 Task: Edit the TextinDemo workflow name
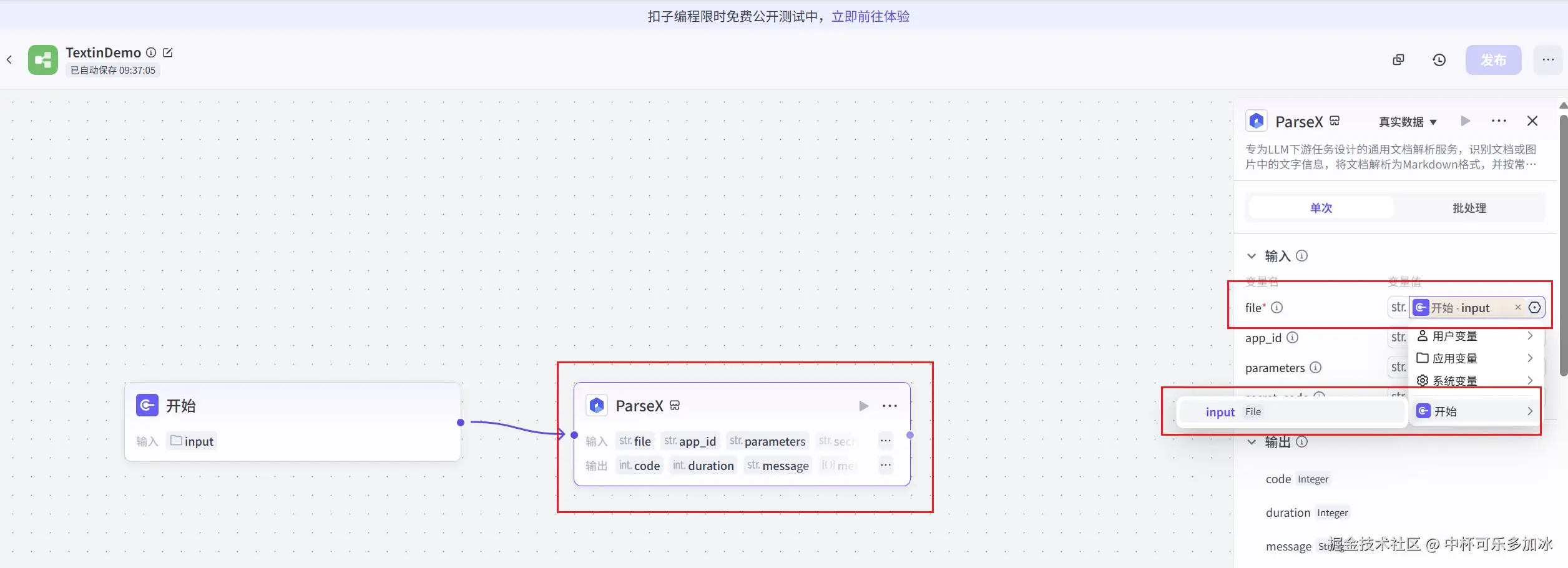[168, 52]
